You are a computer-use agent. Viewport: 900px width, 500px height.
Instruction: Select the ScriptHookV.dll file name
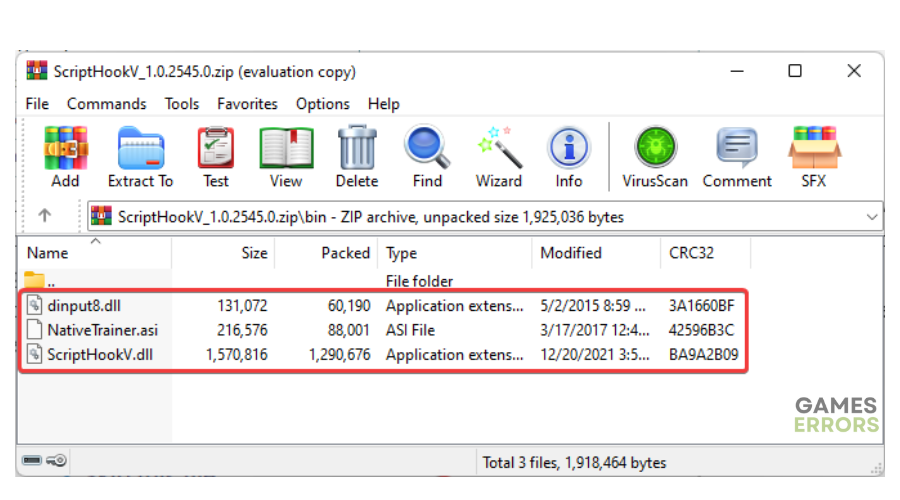click(100, 354)
